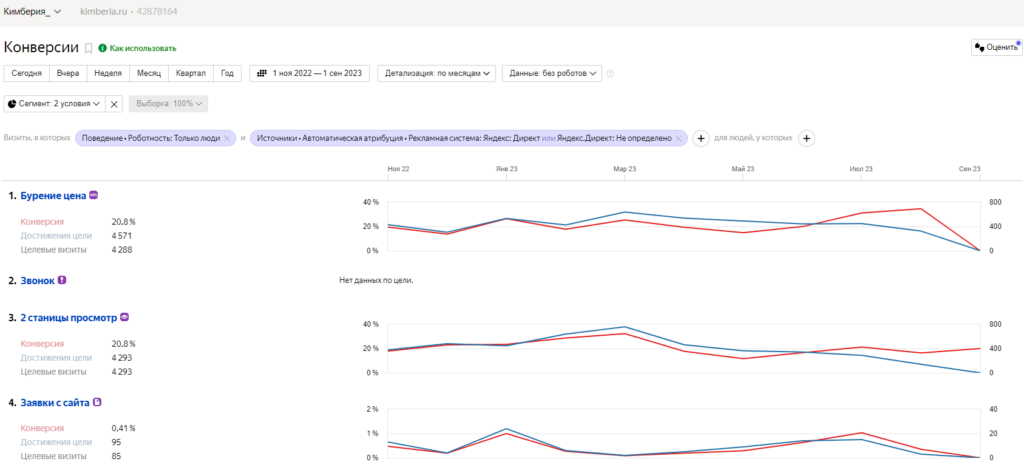Toggle Целевые визиты under Заявки с сайта
Image resolution: width=1024 pixels, height=473 pixels.
point(54,457)
